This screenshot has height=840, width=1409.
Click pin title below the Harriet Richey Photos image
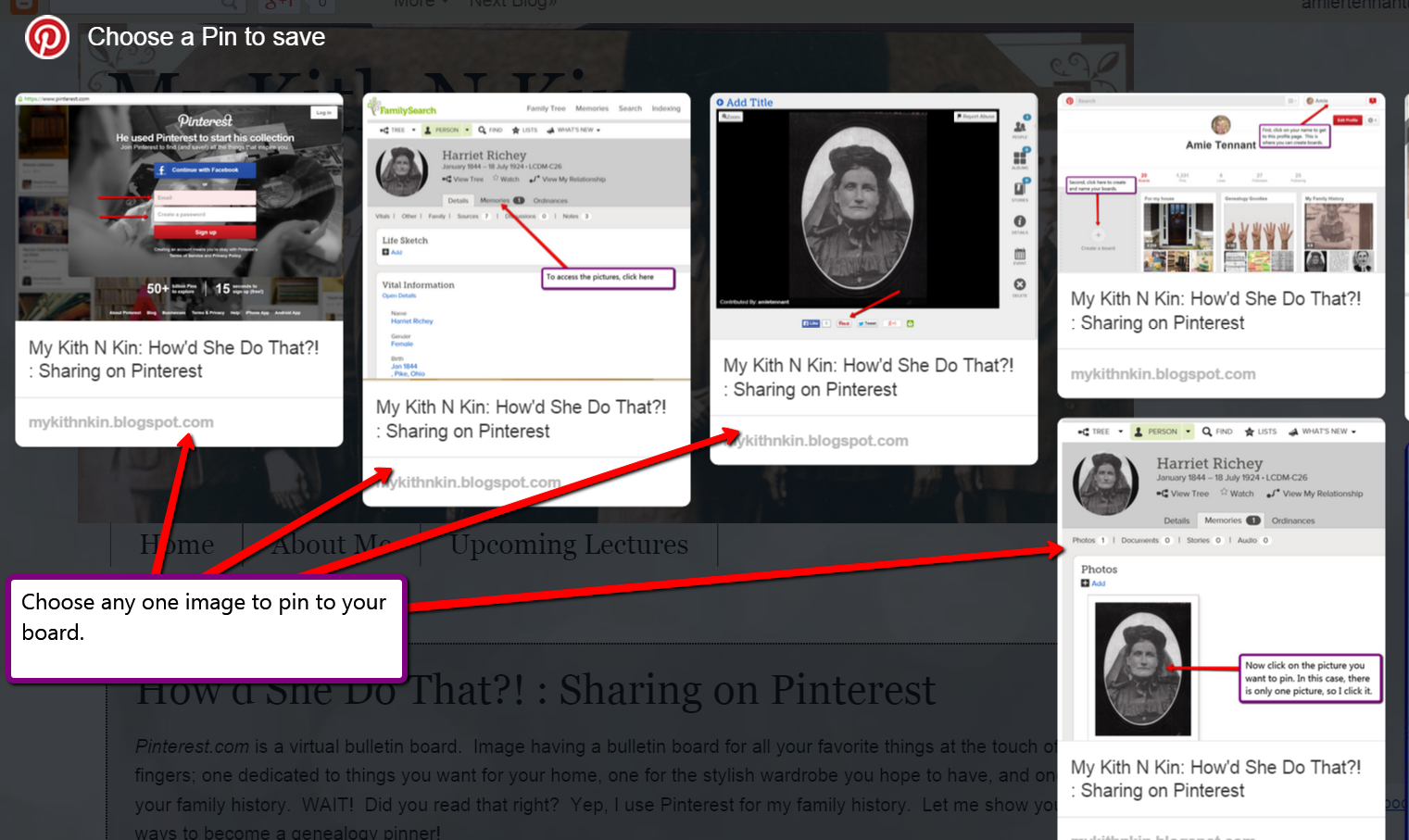1216,779
